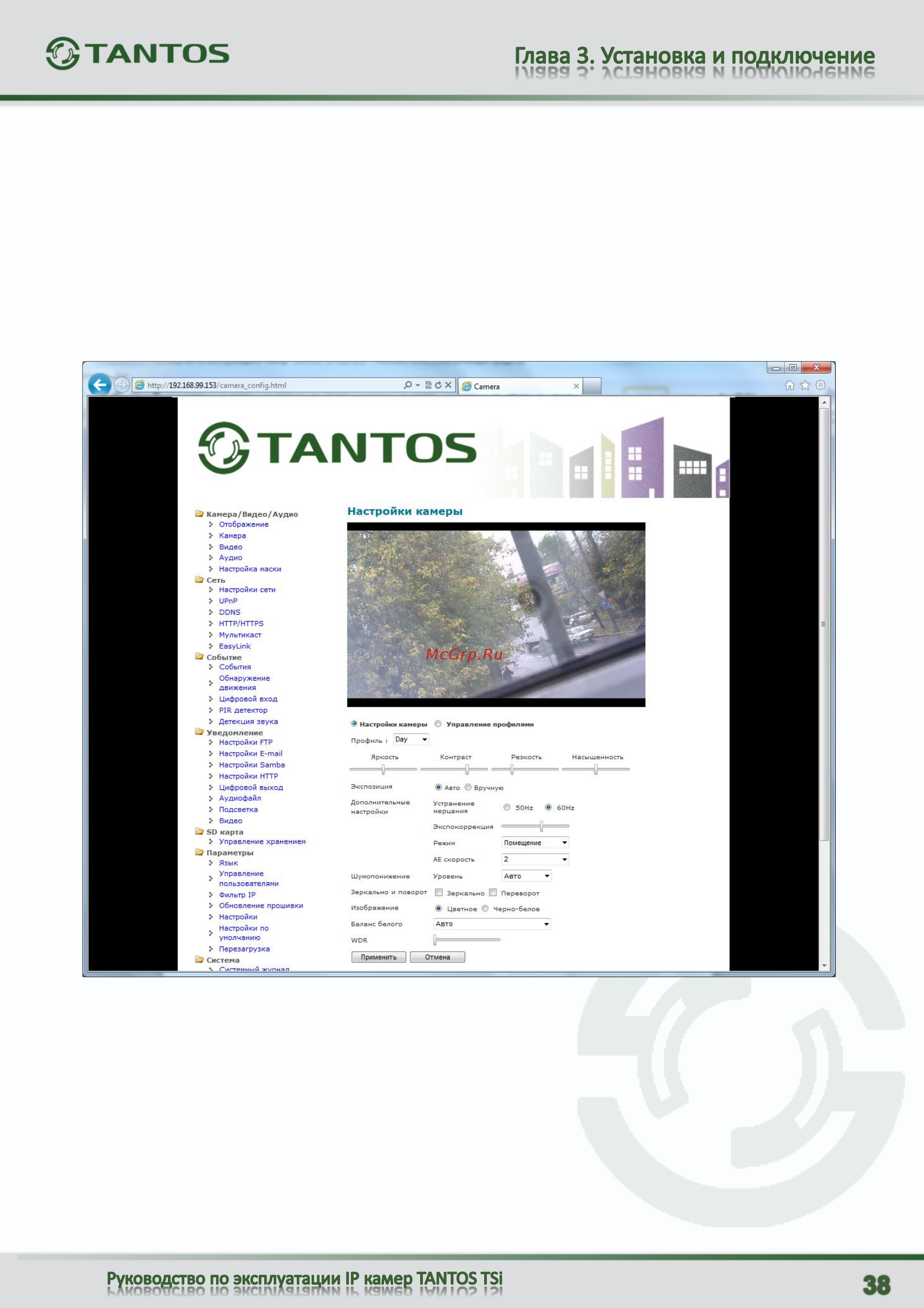Select the Настройки камеры radio button
The image size is (924, 1308).
click(354, 723)
